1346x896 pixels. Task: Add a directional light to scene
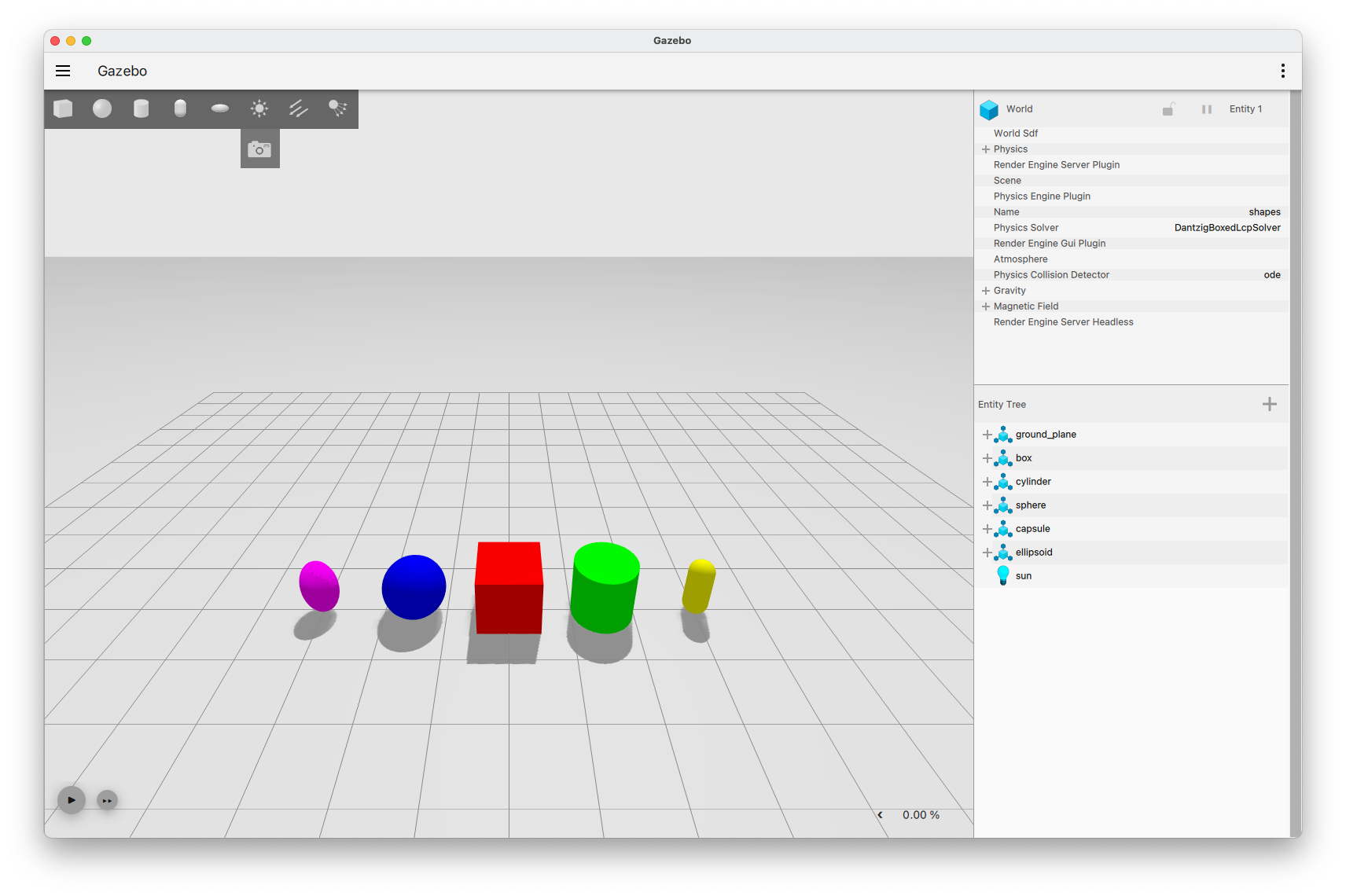click(299, 108)
